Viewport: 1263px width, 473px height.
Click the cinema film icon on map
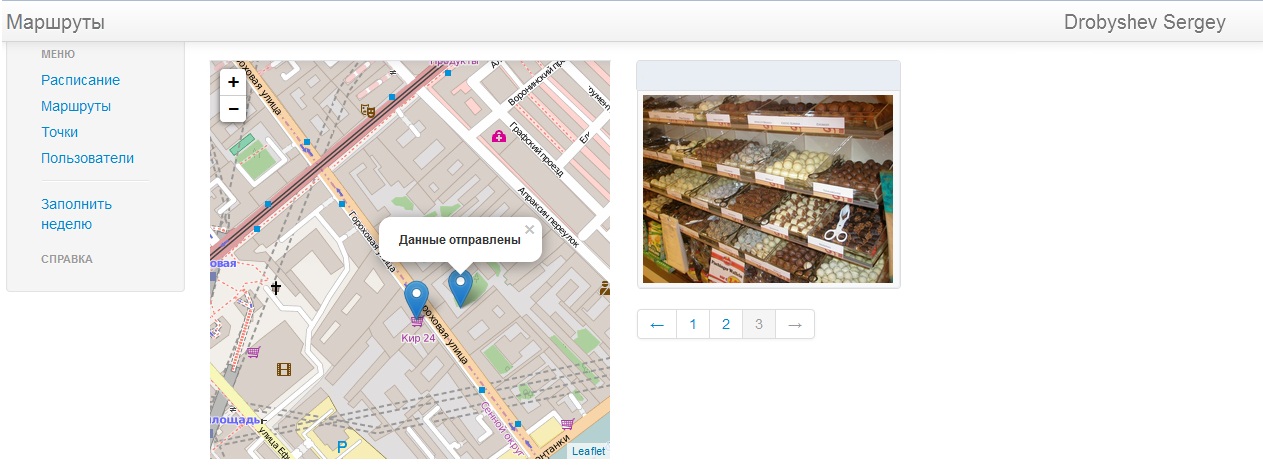click(x=284, y=369)
